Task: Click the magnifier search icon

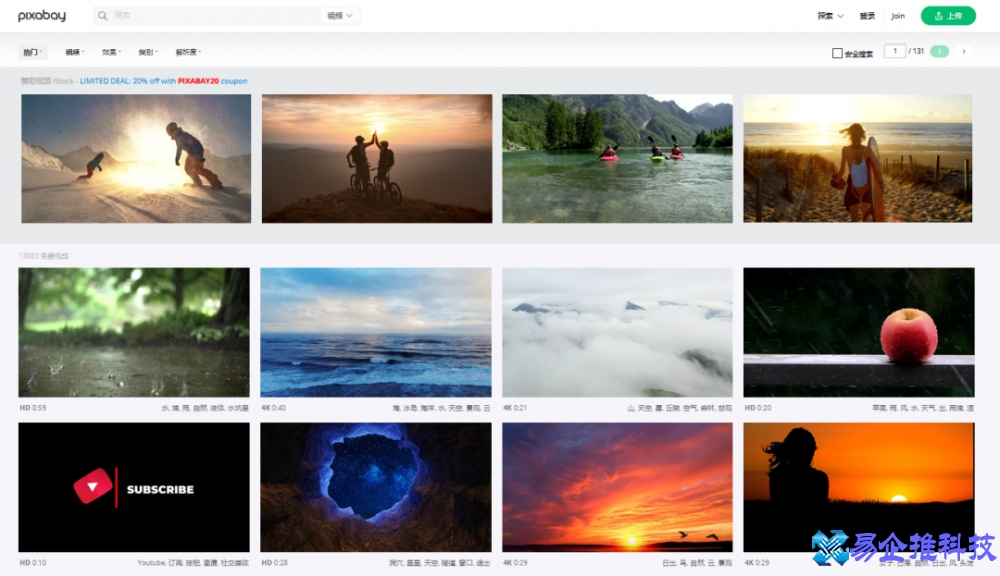Action: pyautogui.click(x=103, y=16)
